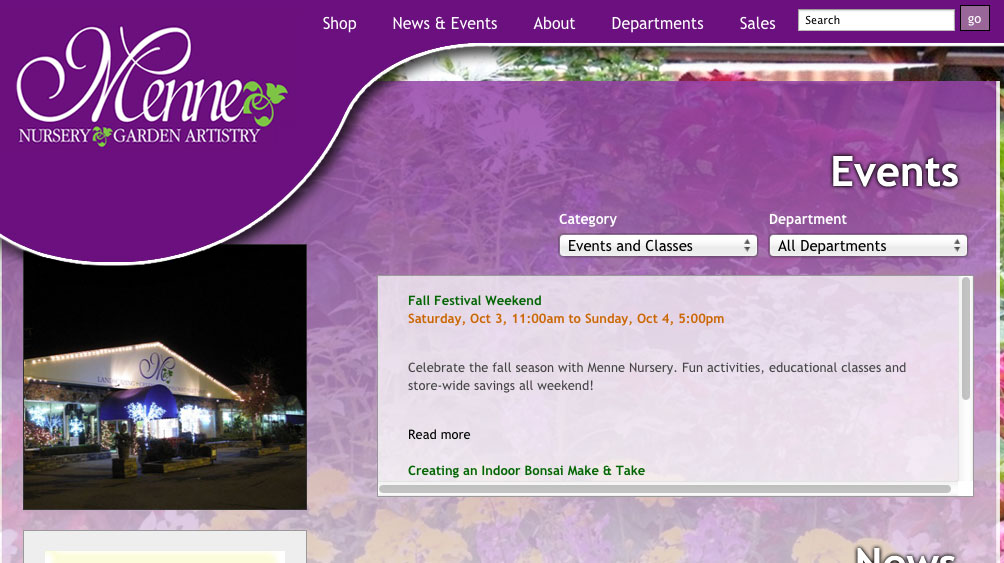The image size is (1004, 563).
Task: Click the go search button
Action: coord(975,19)
